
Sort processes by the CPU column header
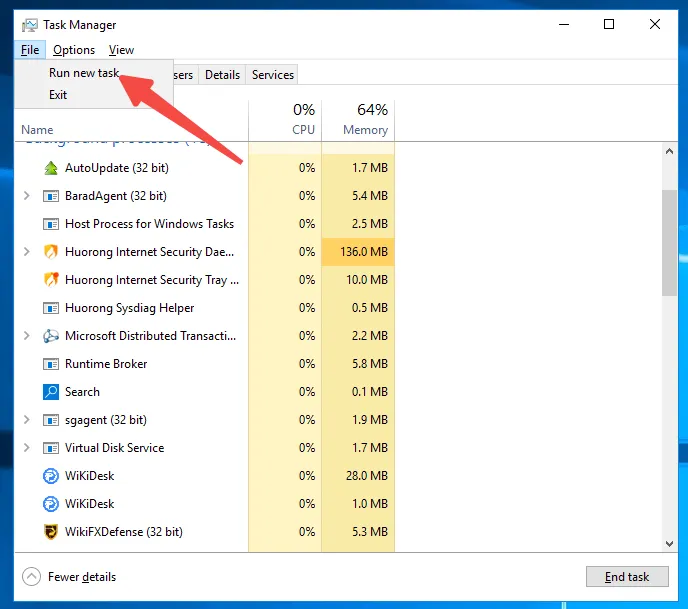(x=285, y=121)
